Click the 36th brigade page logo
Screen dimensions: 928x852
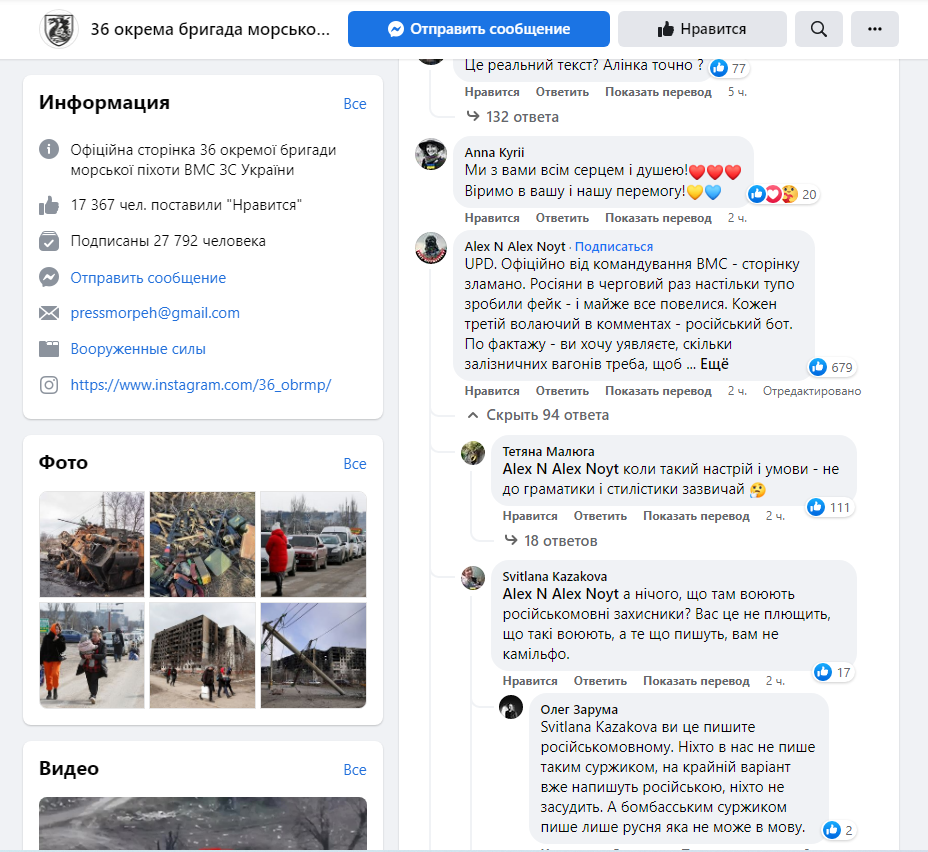[x=59, y=29]
